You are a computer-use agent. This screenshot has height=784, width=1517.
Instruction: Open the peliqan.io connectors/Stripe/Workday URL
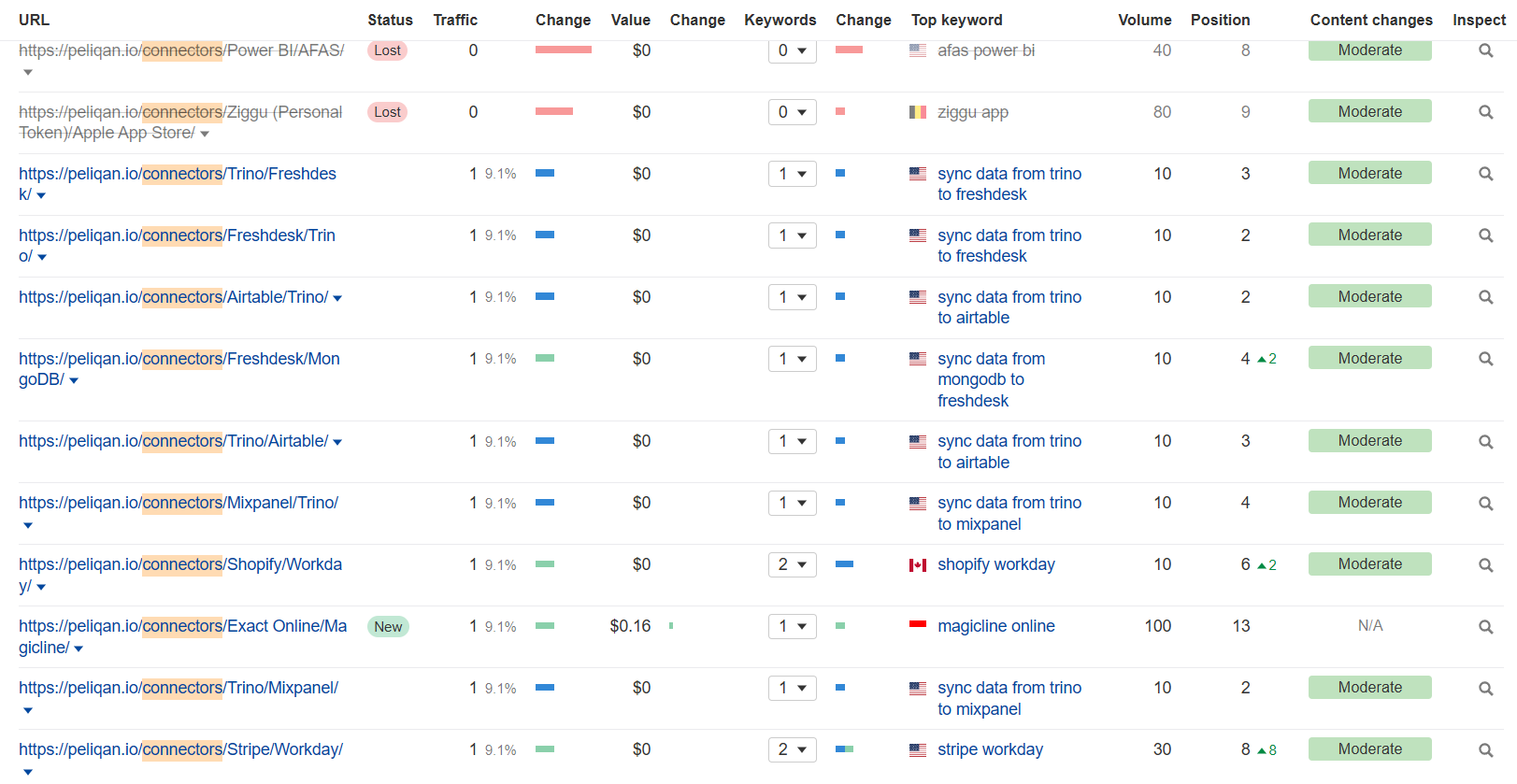(180, 749)
